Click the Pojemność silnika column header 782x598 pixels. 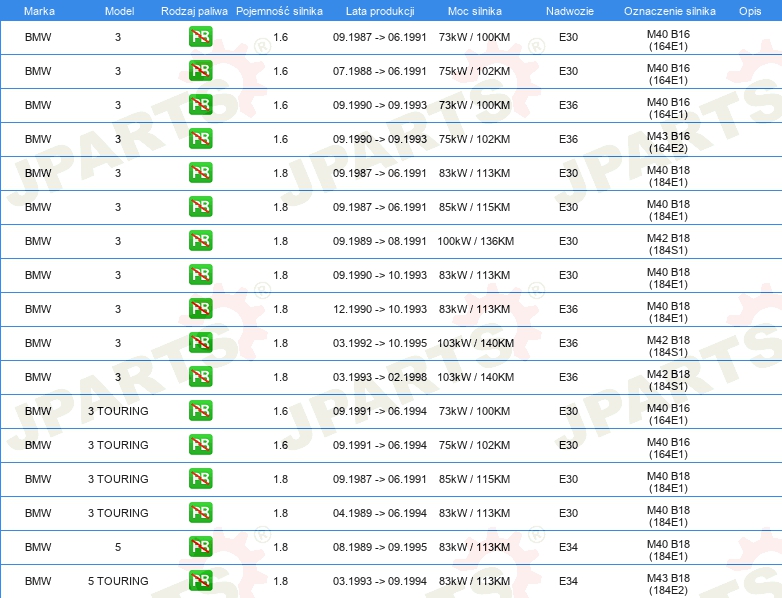pos(279,11)
